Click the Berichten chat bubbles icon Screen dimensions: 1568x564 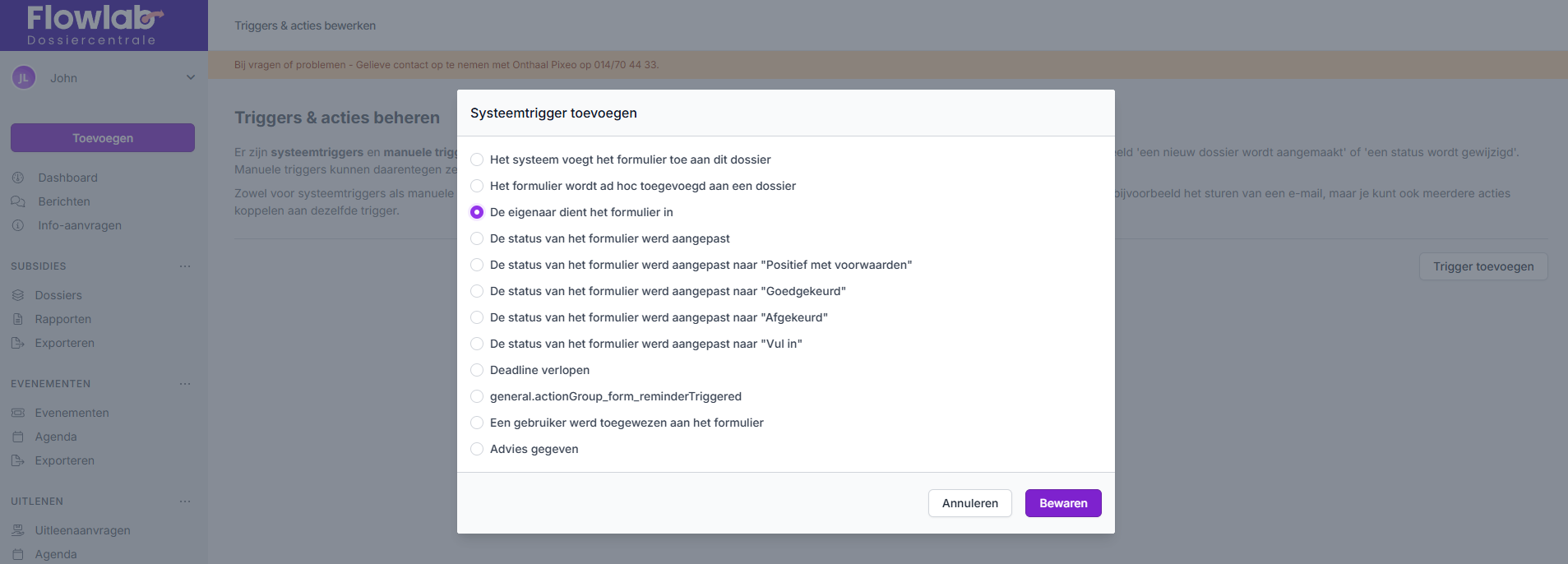pyautogui.click(x=18, y=201)
